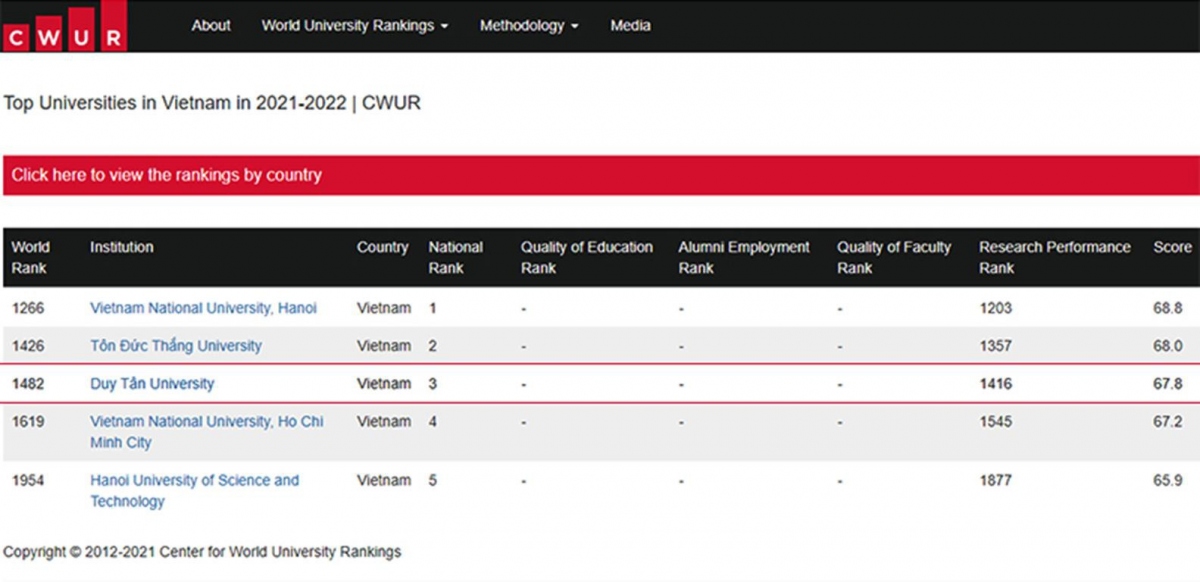Click the National Rank column header
The height and width of the screenshot is (582, 1200).
(455, 257)
